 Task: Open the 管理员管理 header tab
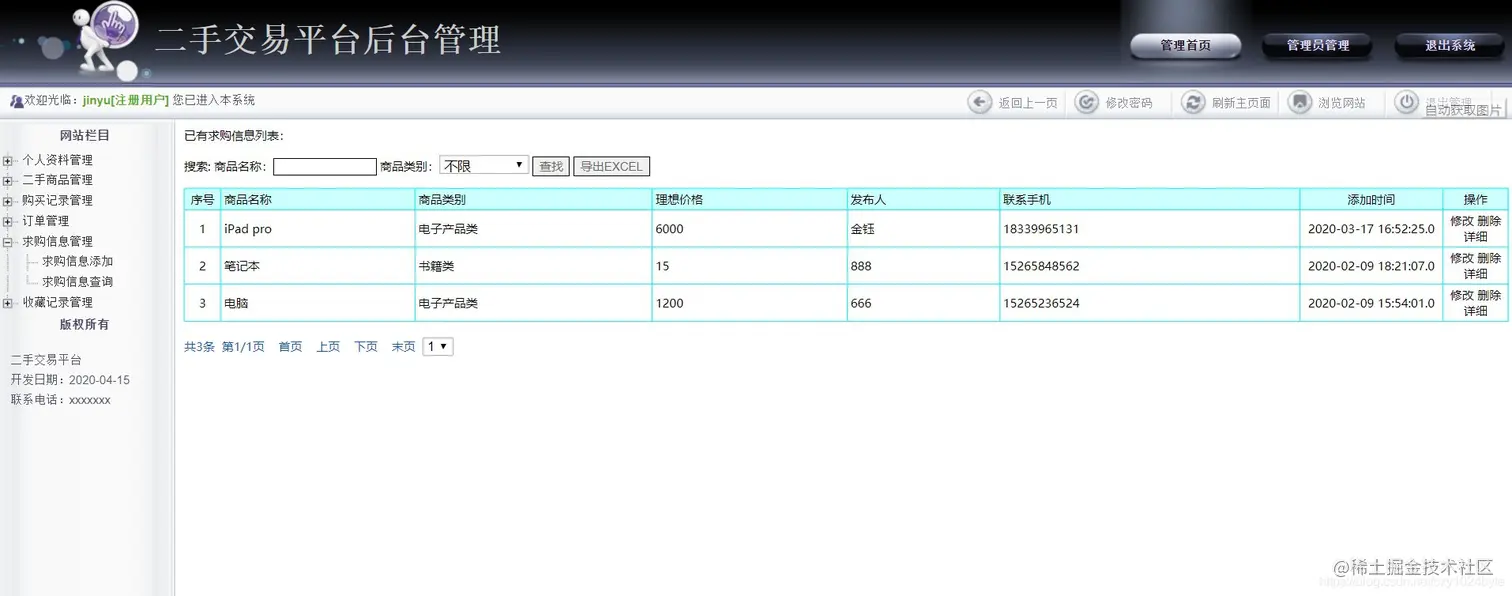(1318, 46)
